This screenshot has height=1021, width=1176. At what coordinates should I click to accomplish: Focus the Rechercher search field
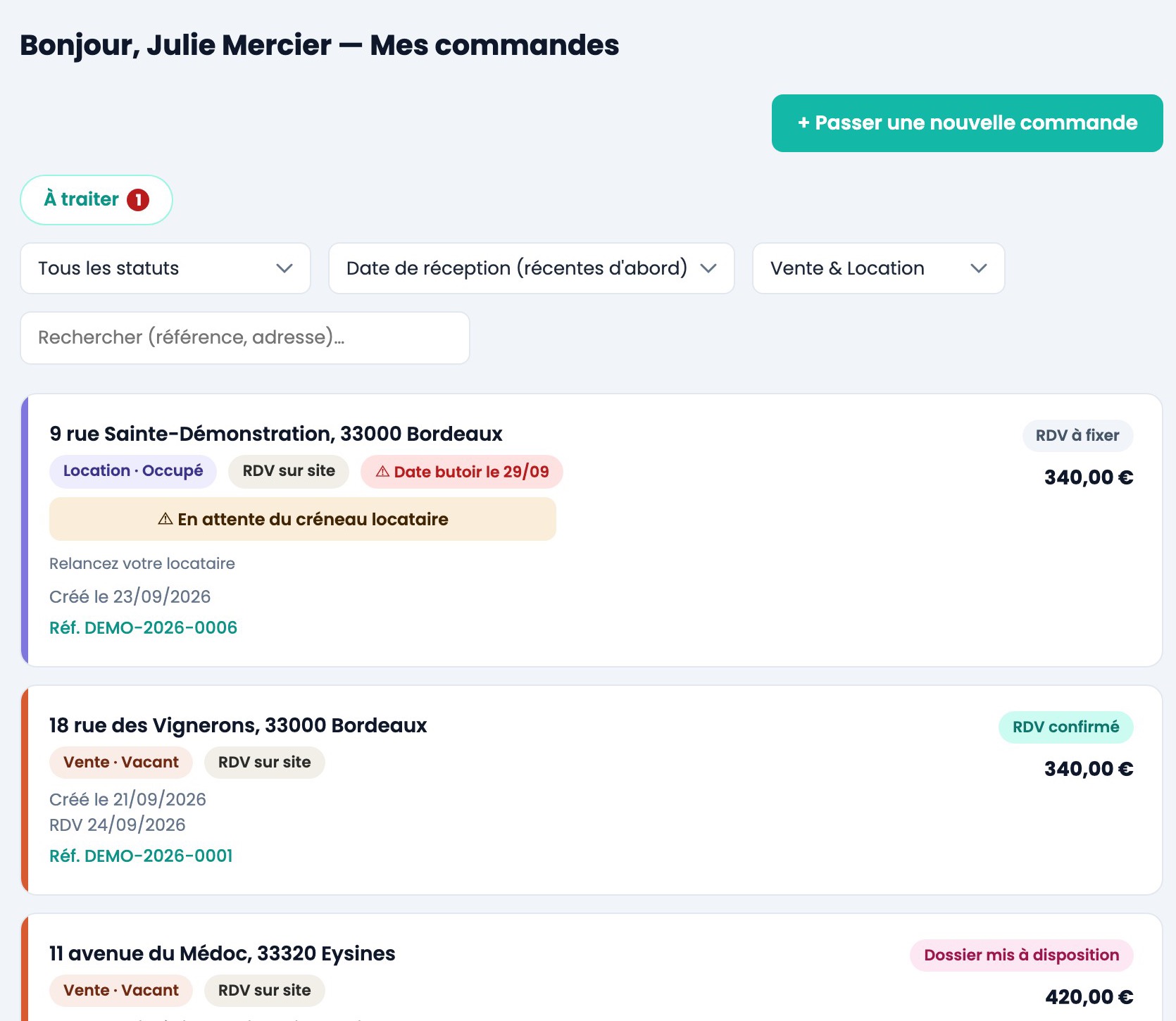[245, 338]
